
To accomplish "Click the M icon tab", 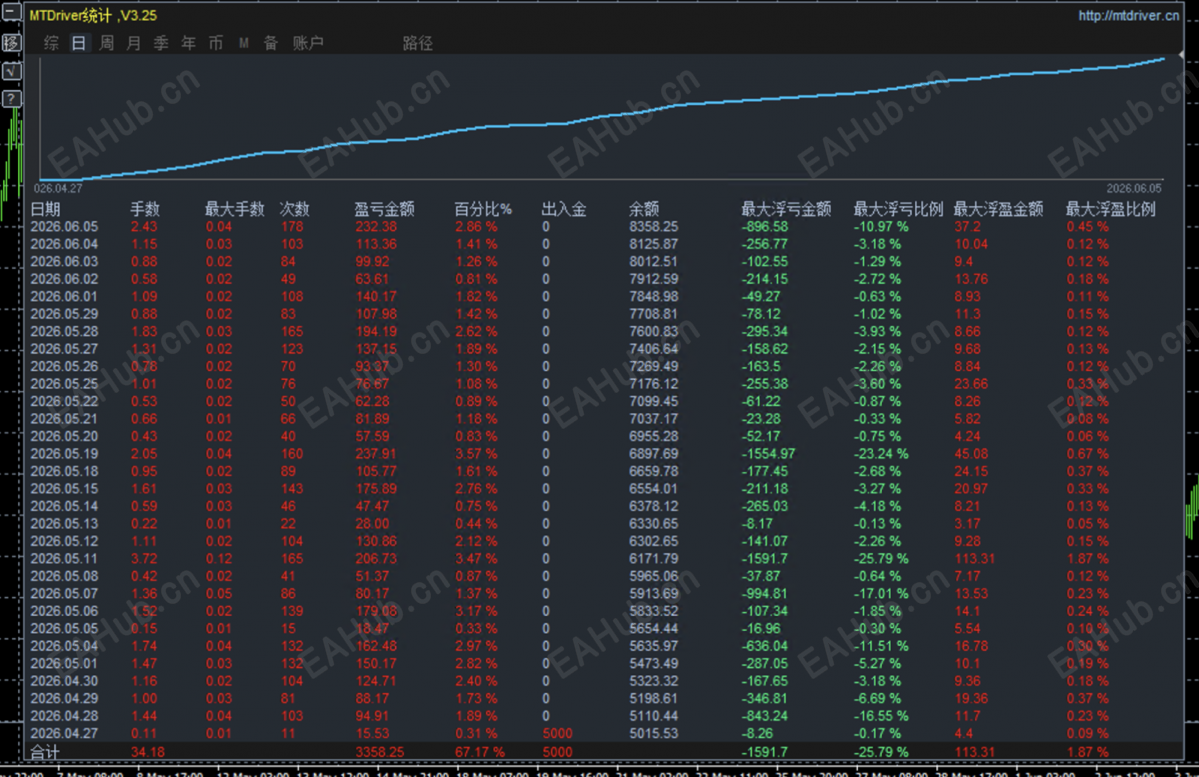I will coord(244,43).
